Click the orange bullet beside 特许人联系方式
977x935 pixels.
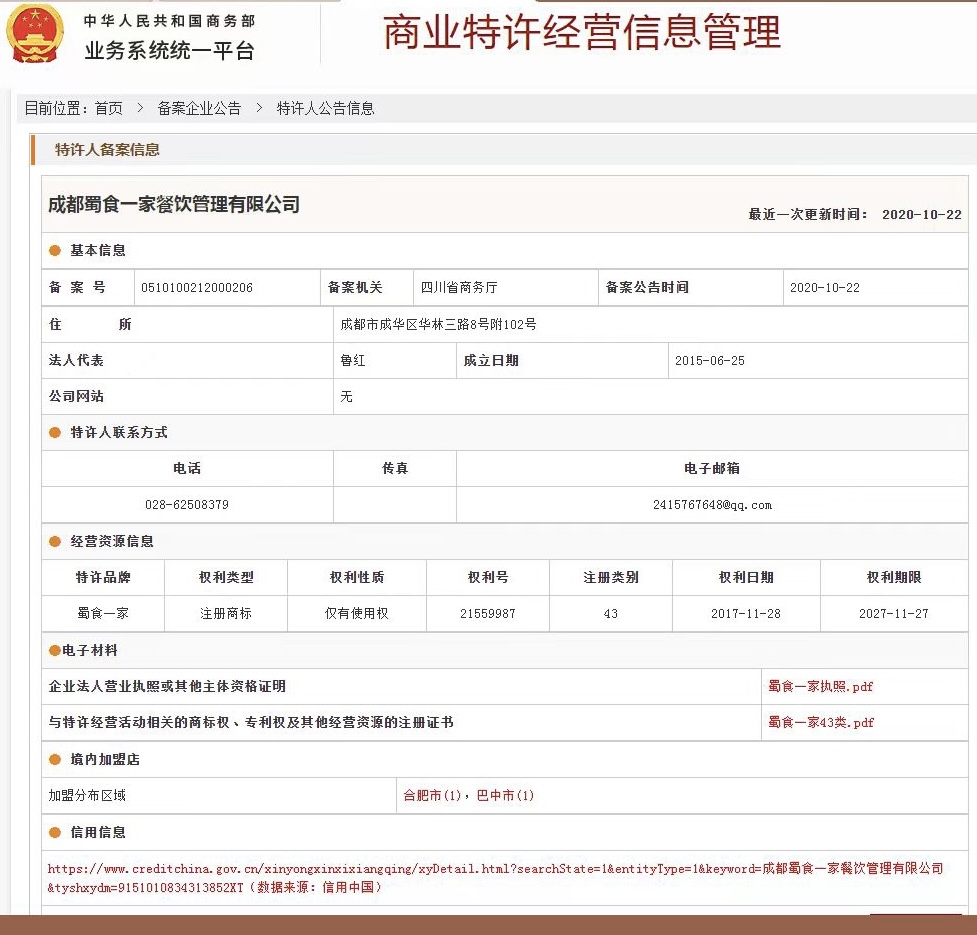pyautogui.click(x=55, y=433)
